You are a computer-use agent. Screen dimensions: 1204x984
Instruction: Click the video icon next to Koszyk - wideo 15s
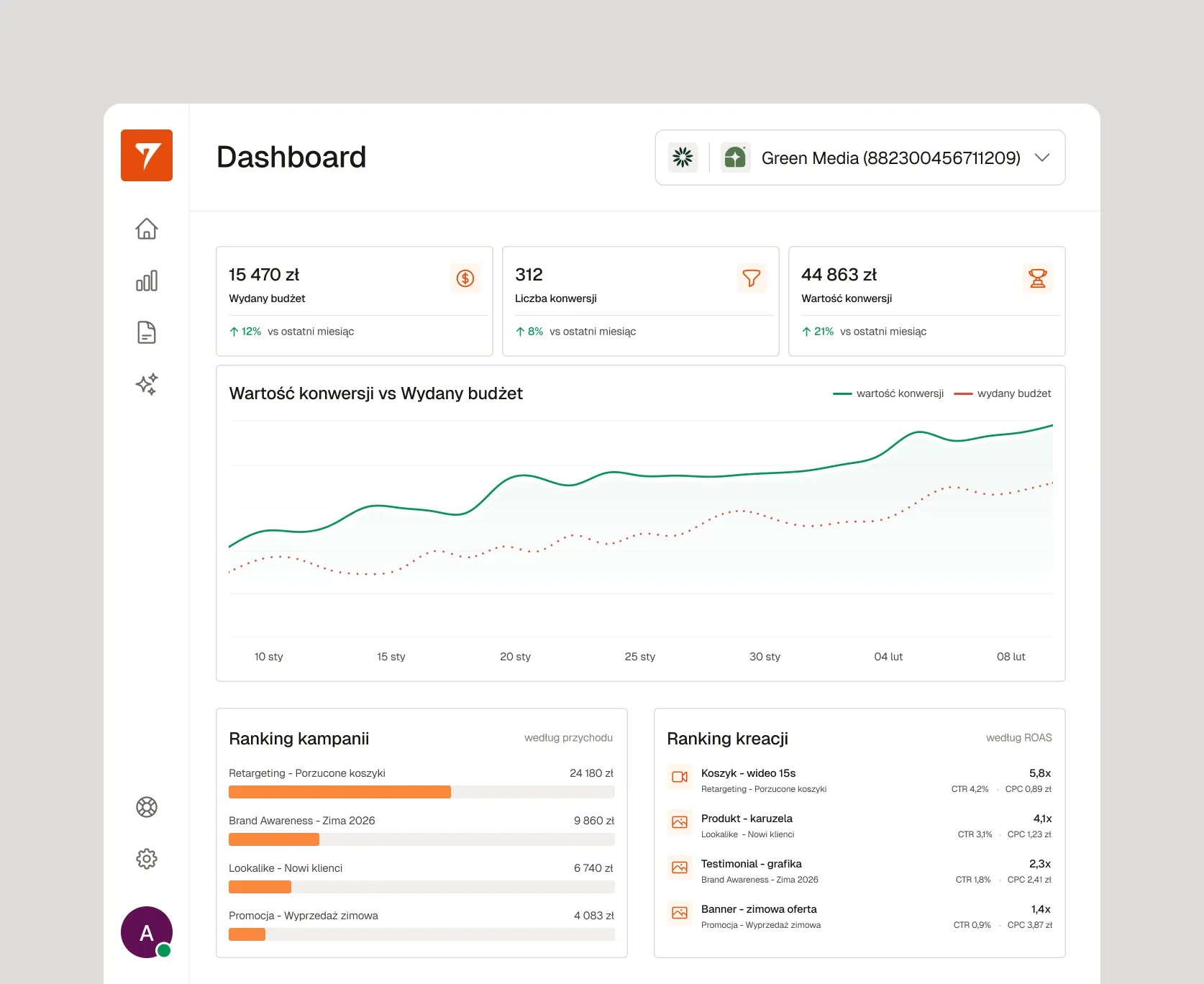(x=679, y=778)
